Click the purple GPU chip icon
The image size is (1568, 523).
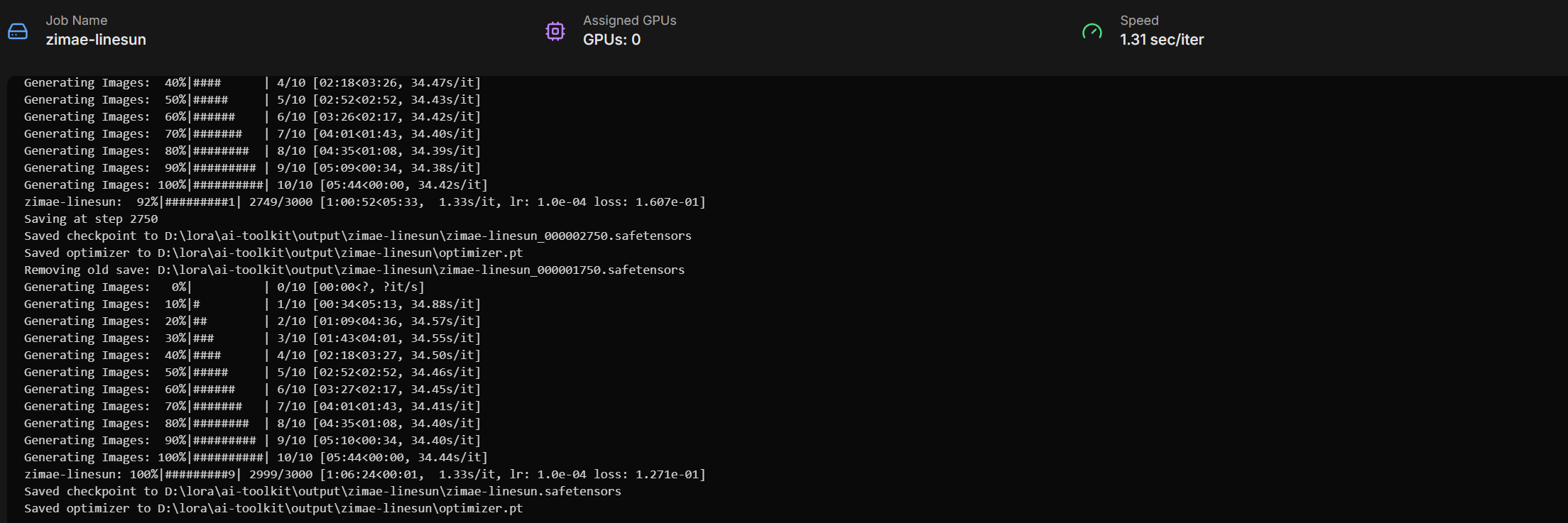[555, 31]
